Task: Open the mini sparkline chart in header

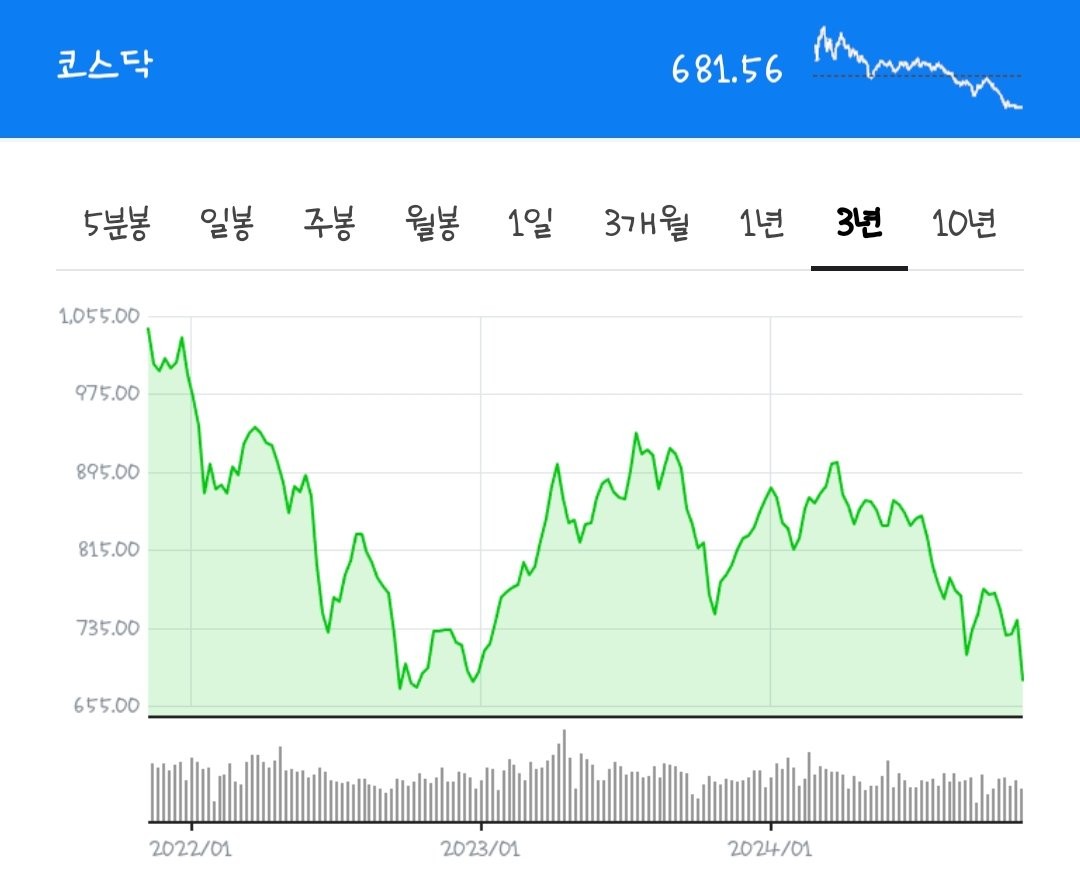Action: [917, 68]
